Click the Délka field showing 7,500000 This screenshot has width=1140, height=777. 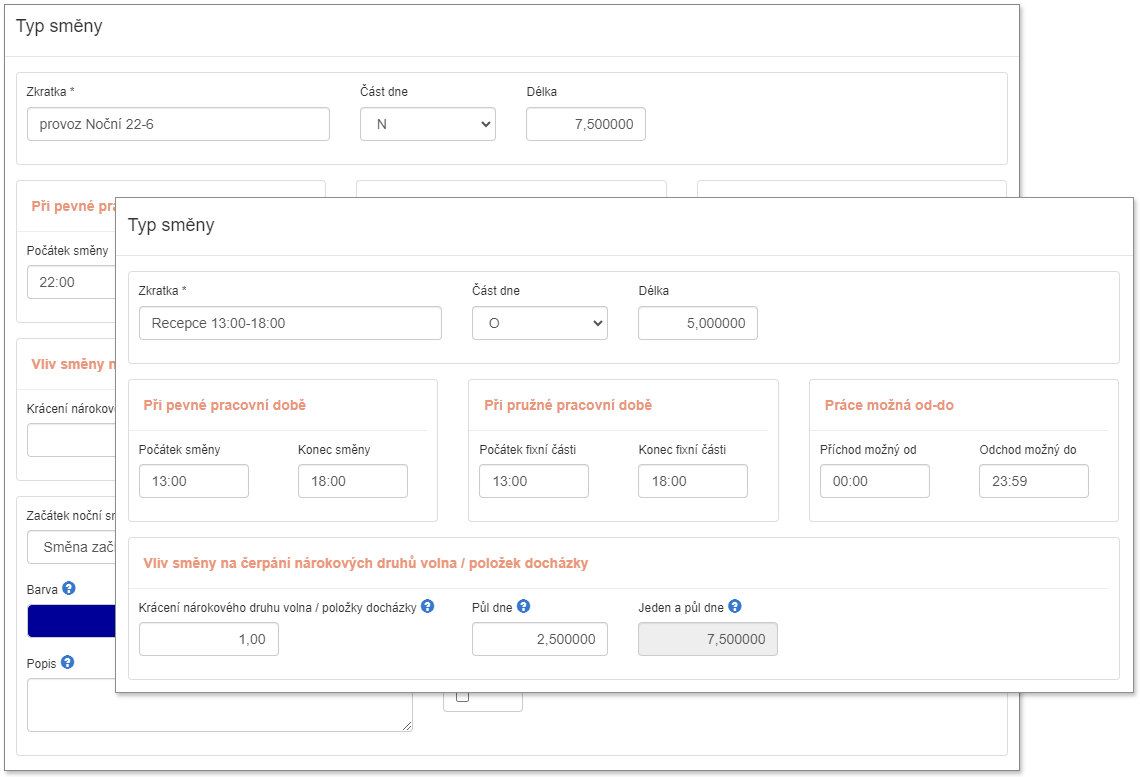[585, 124]
